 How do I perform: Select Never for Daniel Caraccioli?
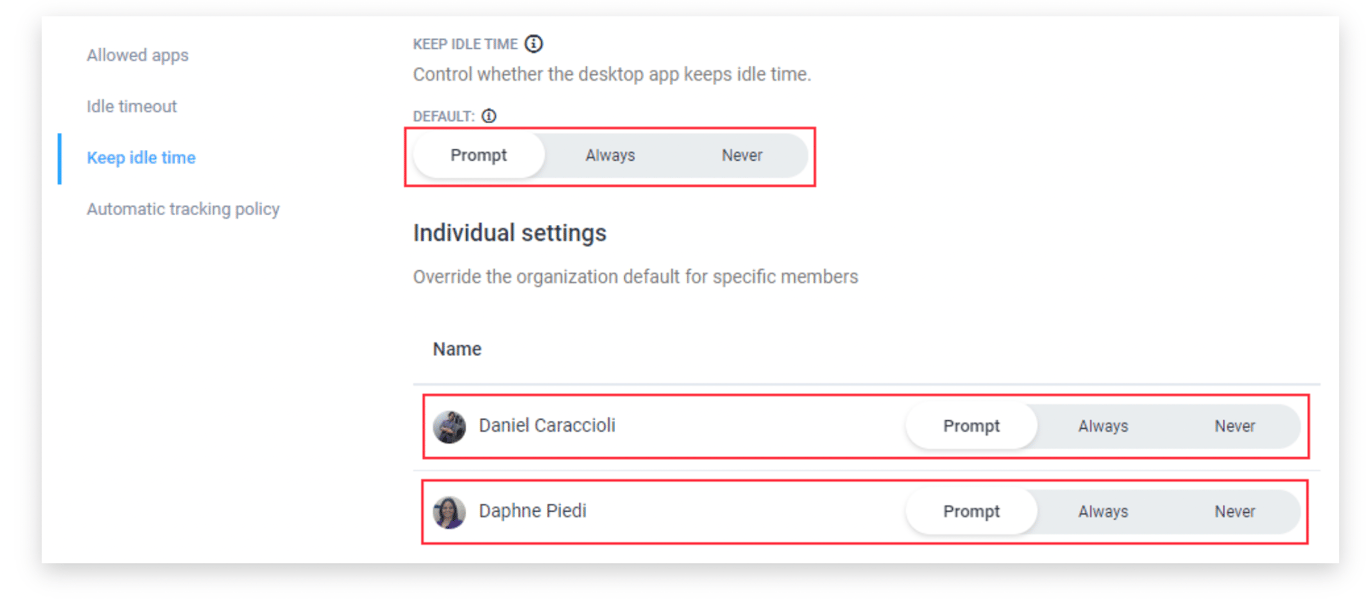pos(1235,426)
